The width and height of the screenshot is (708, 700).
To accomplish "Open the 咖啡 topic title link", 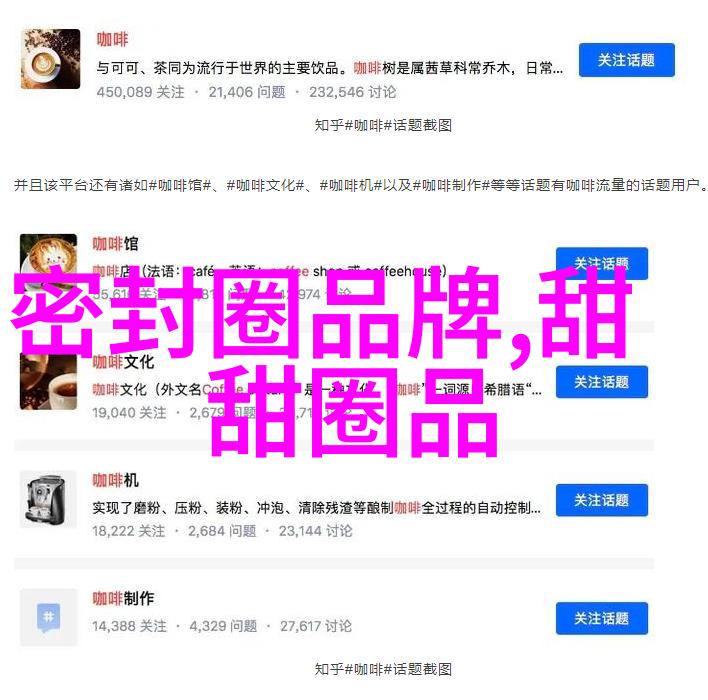I will pyautogui.click(x=112, y=39).
